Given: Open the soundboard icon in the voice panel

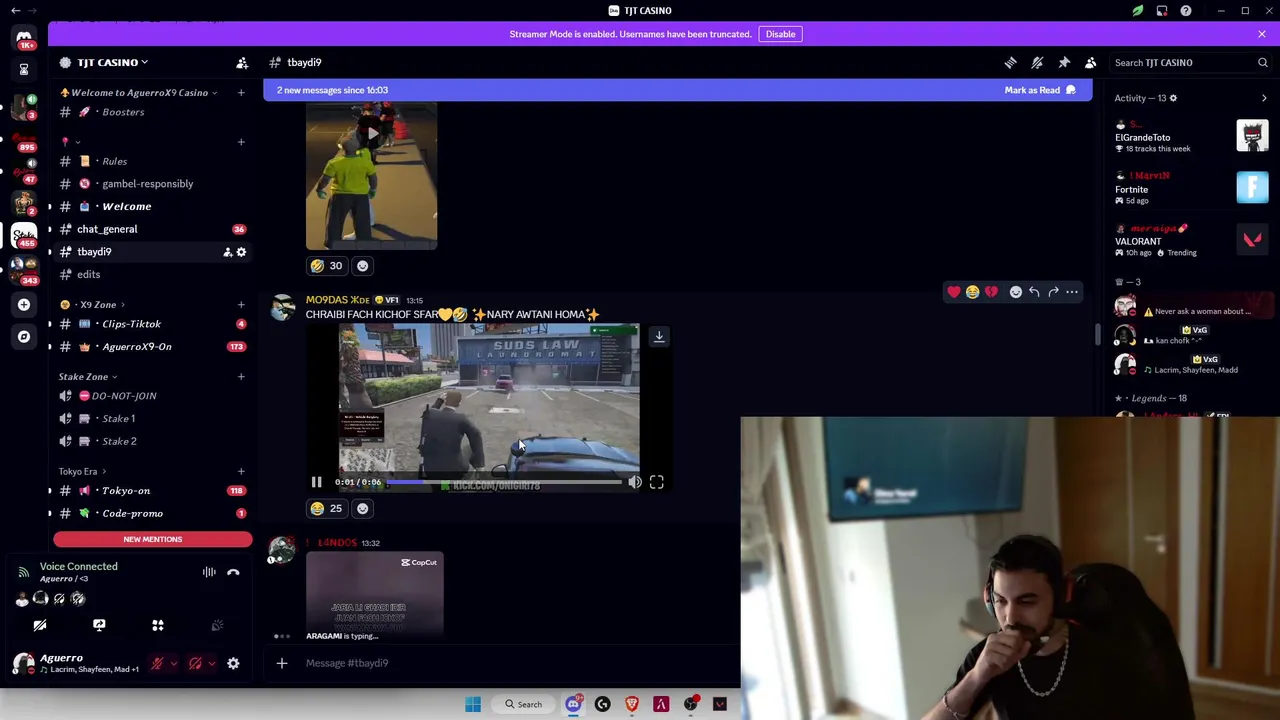Looking at the screenshot, I should point(217,625).
